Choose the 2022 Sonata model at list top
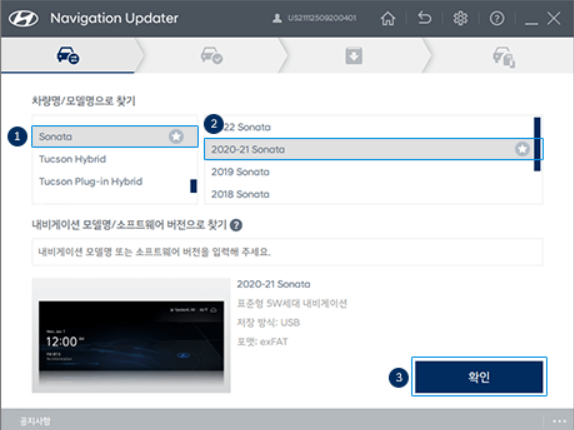574x430 pixels. point(369,127)
